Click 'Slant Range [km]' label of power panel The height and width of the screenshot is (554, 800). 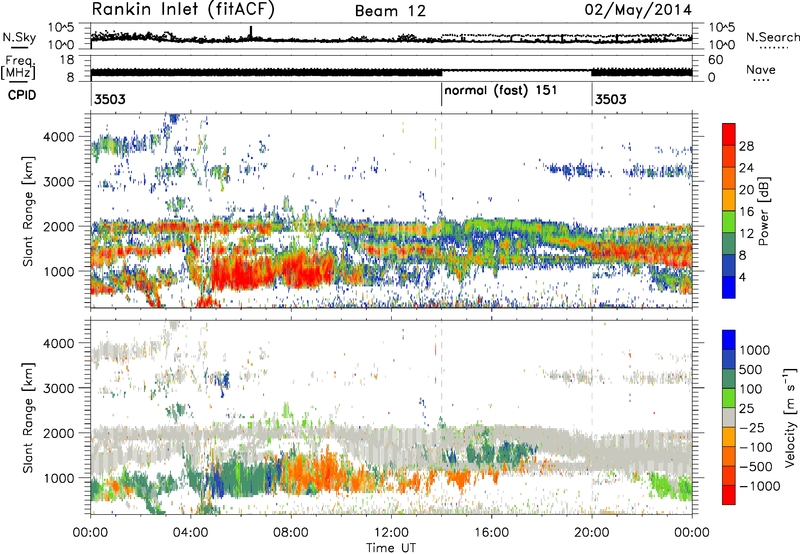pyautogui.click(x=28, y=211)
